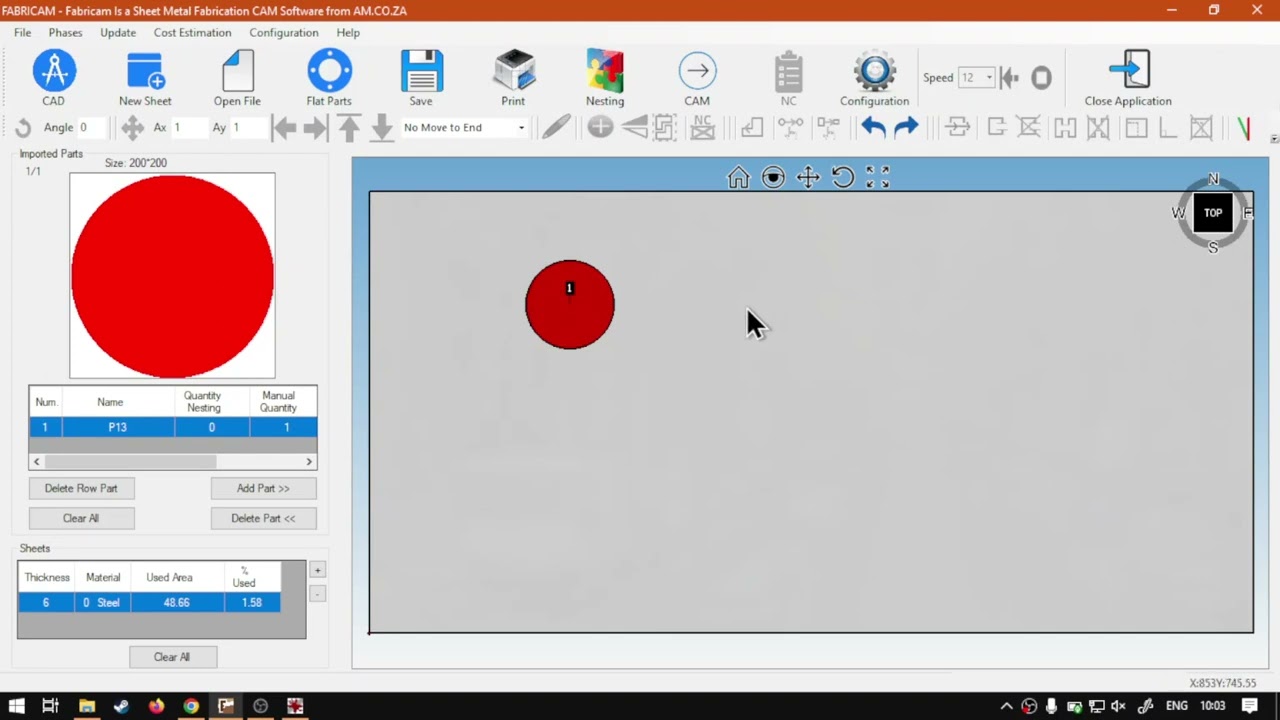Image resolution: width=1280 pixels, height=720 pixels.
Task: Open the CAD module icon
Action: [x=54, y=71]
